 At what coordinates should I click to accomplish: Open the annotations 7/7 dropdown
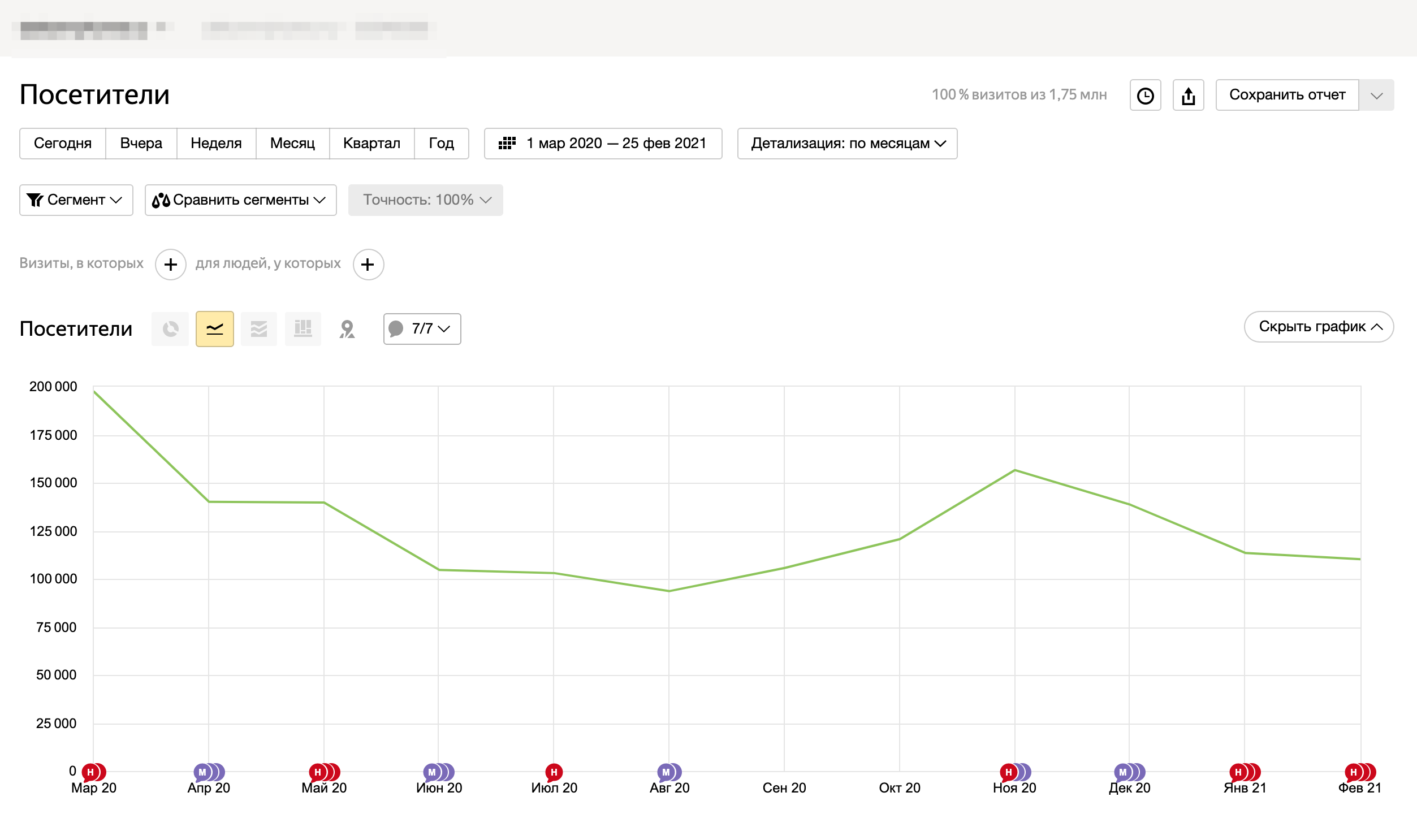[x=422, y=329]
